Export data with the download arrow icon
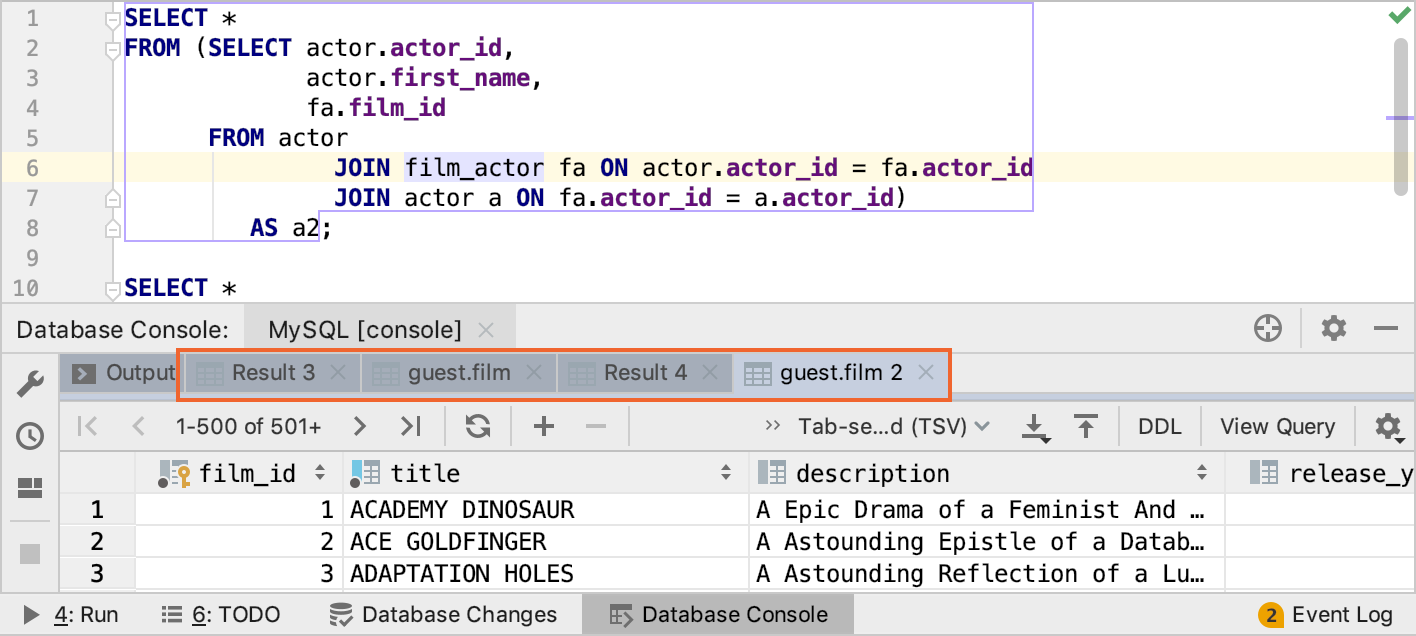Image resolution: width=1416 pixels, height=636 pixels. tap(1035, 428)
